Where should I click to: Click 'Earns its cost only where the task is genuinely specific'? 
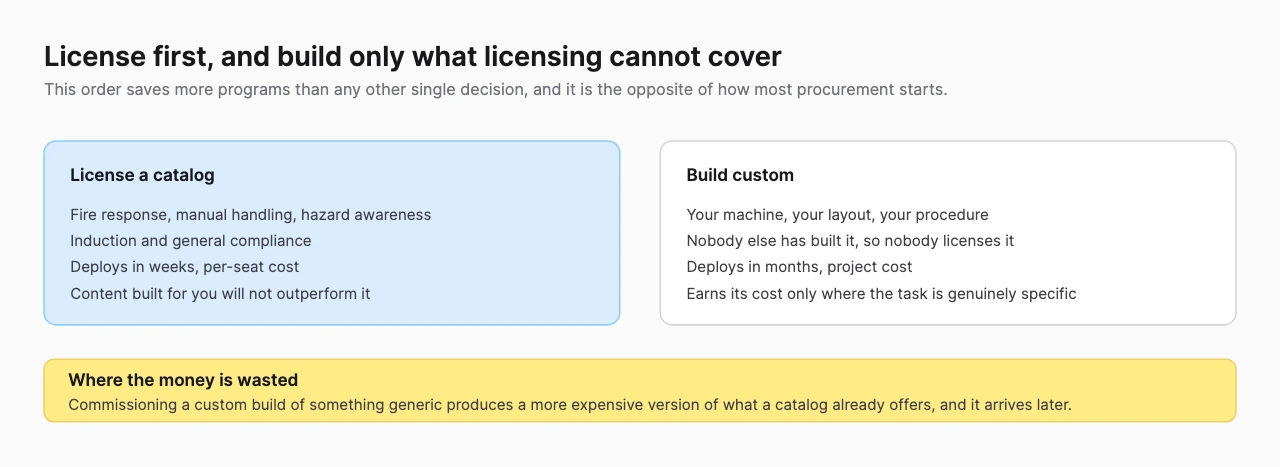click(x=882, y=294)
